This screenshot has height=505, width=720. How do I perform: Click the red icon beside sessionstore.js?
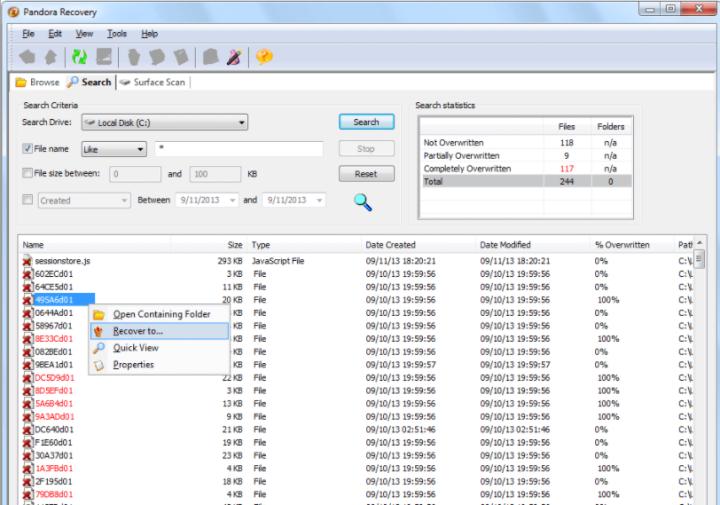click(x=27, y=261)
